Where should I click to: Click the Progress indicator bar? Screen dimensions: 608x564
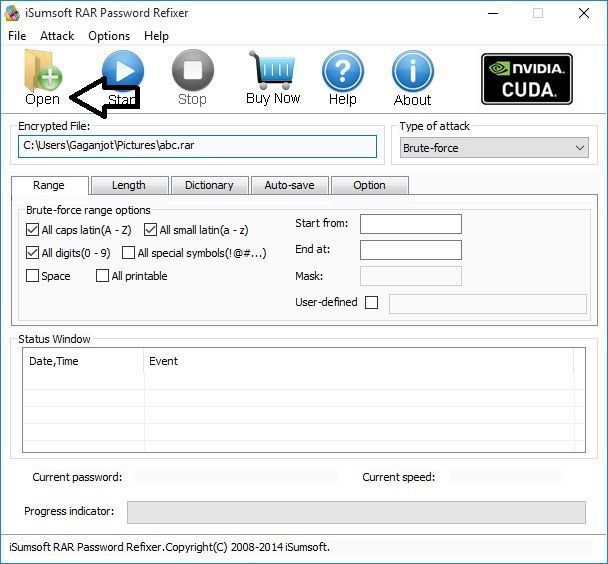[356, 512]
